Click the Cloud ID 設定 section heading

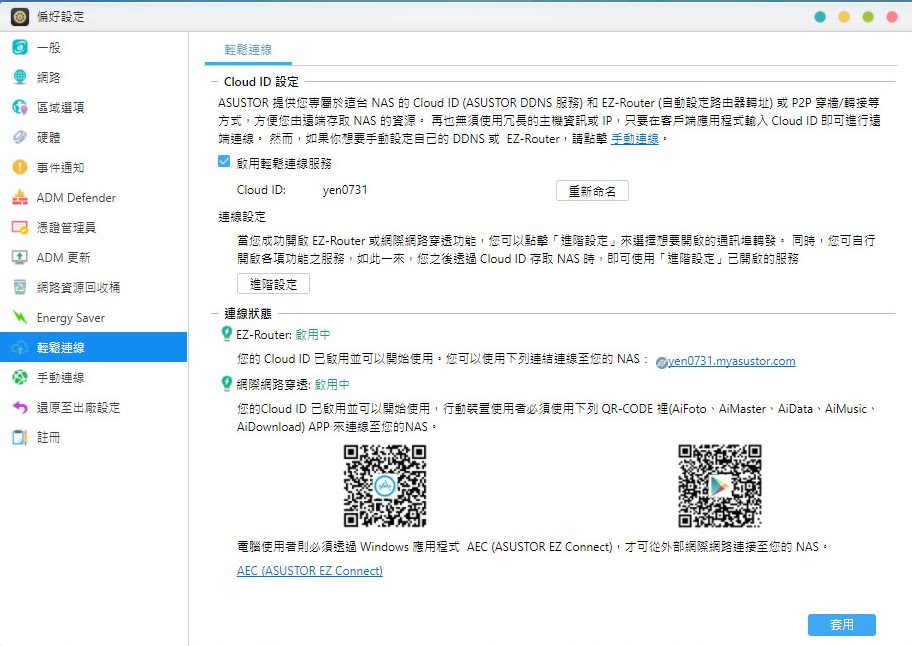pyautogui.click(x=261, y=81)
